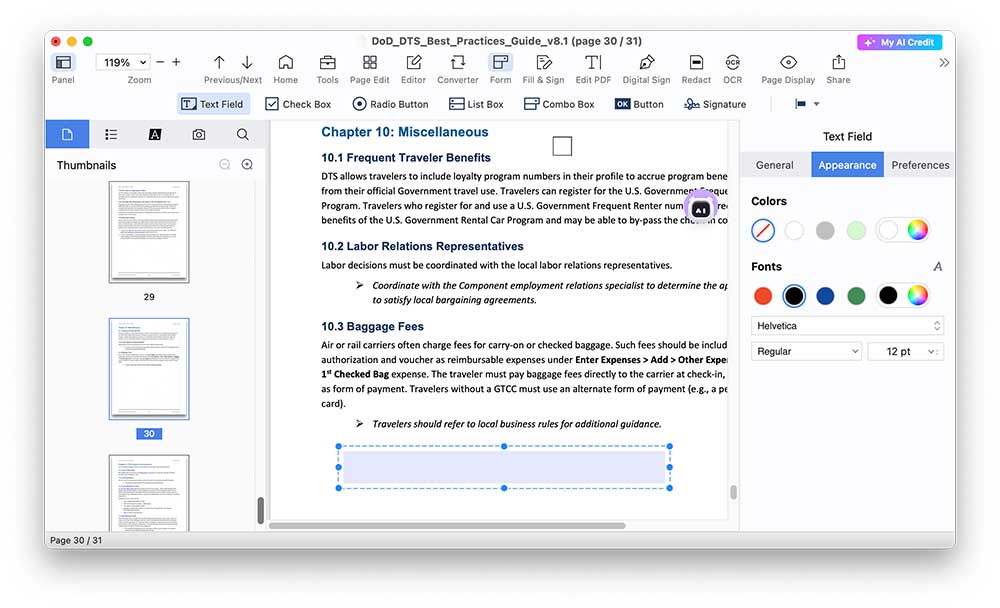Toggle the Panel sidebar icon
This screenshot has width=1000, height=608.
point(63,63)
